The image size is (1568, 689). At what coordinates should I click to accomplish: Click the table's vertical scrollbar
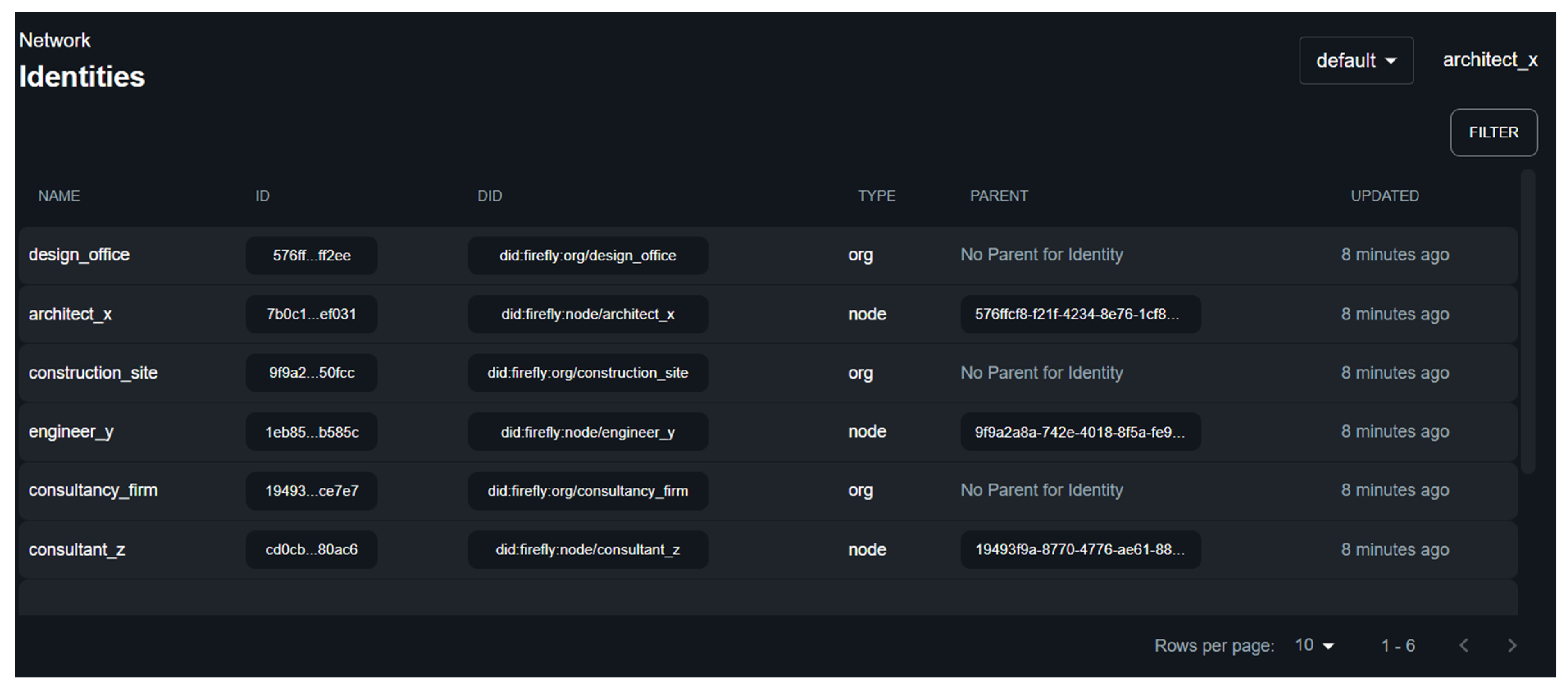coord(1527,321)
